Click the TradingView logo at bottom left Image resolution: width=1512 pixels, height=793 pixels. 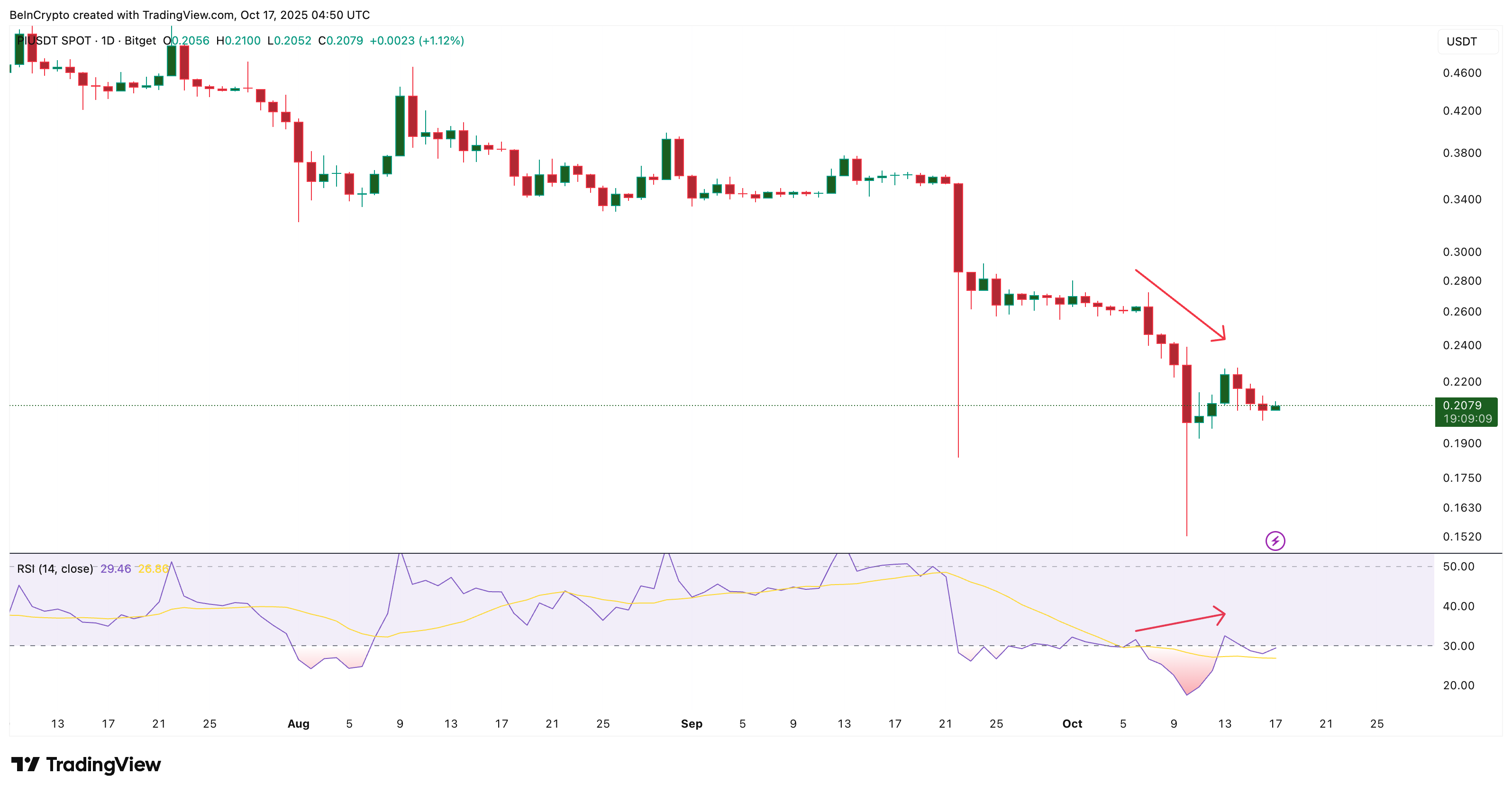tap(84, 764)
